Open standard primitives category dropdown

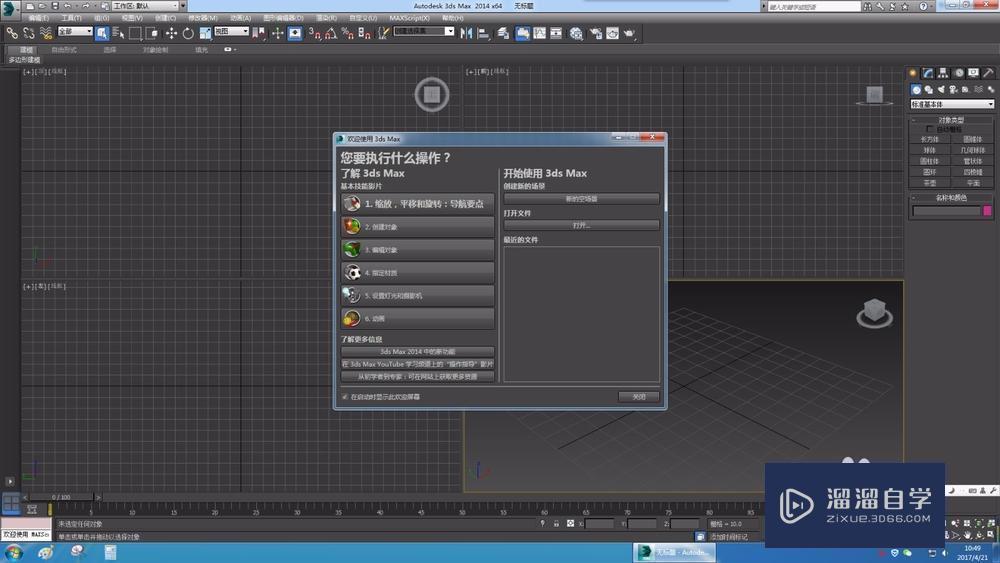tap(952, 104)
